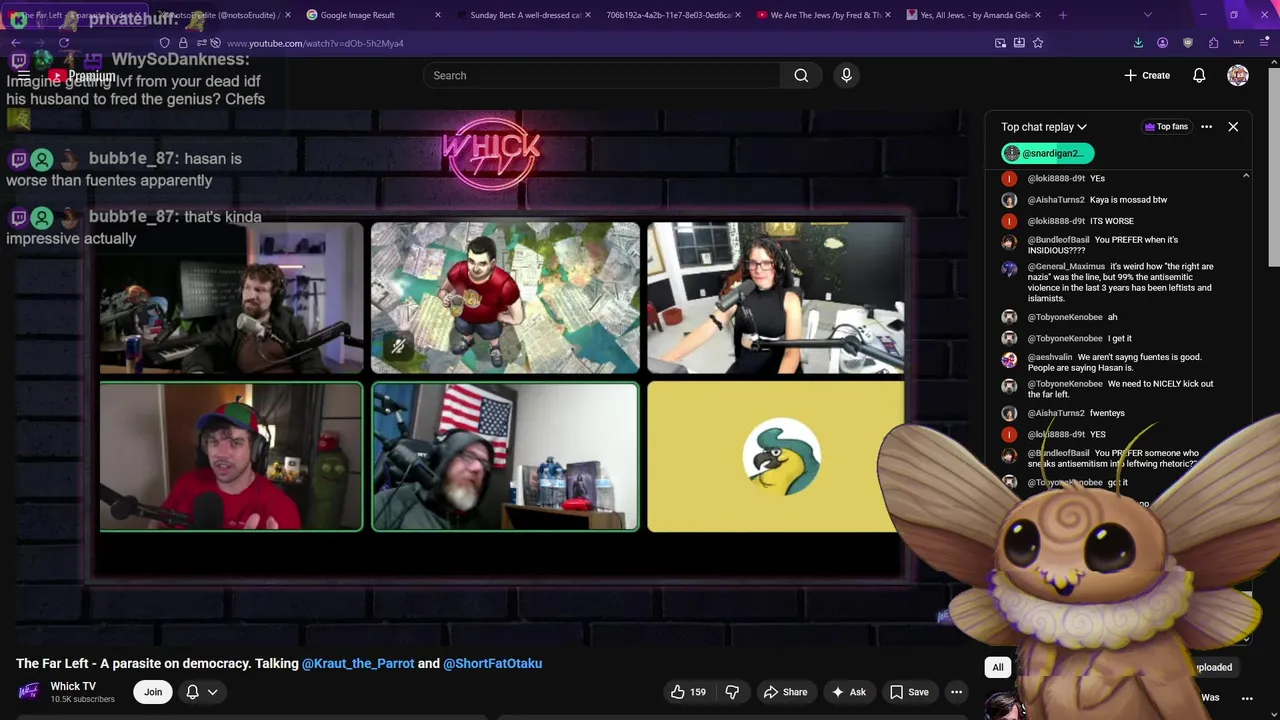
Task: Save the video to playlist
Action: point(909,692)
